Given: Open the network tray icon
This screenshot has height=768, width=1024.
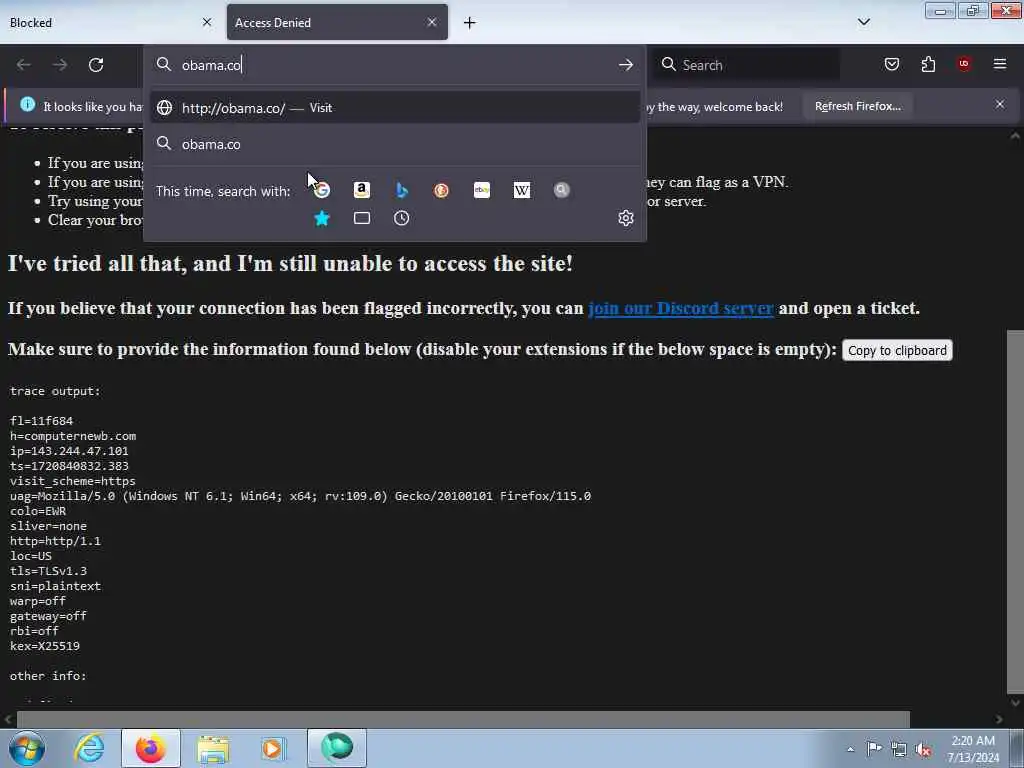Looking at the screenshot, I should (899, 749).
